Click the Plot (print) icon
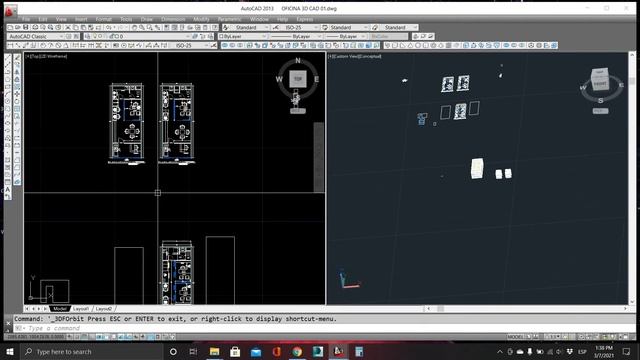The height and width of the screenshot is (360, 640). (x=35, y=27)
